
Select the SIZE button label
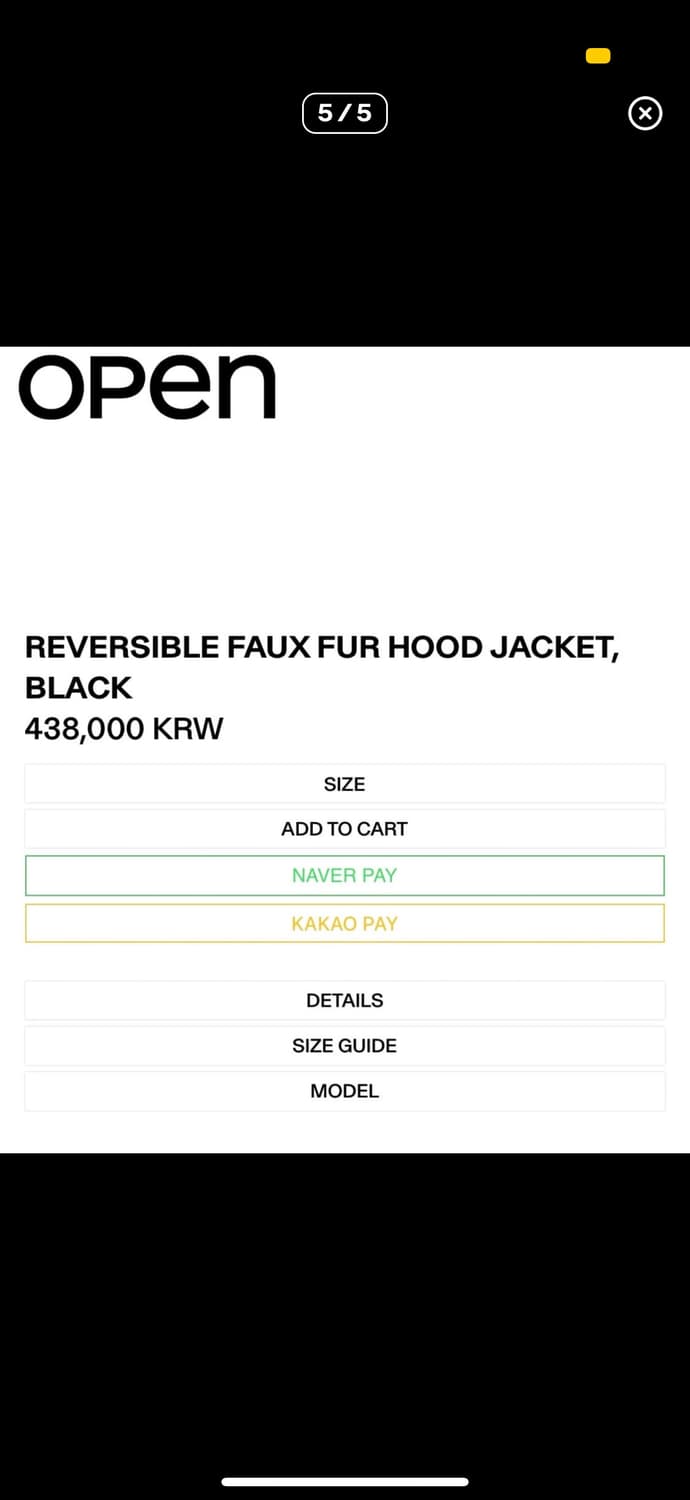344,783
